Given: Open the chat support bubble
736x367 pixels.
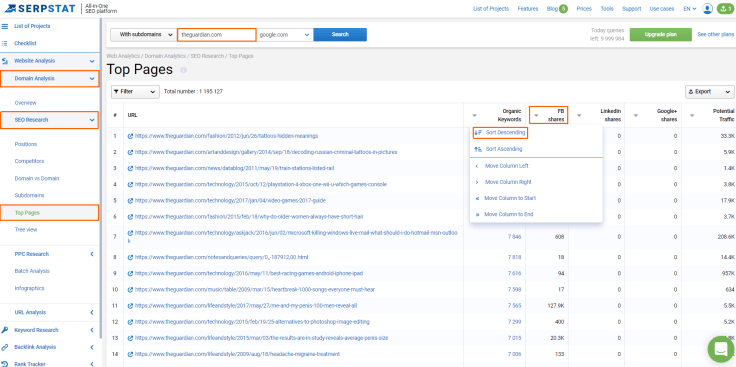Looking at the screenshot, I should [721, 349].
